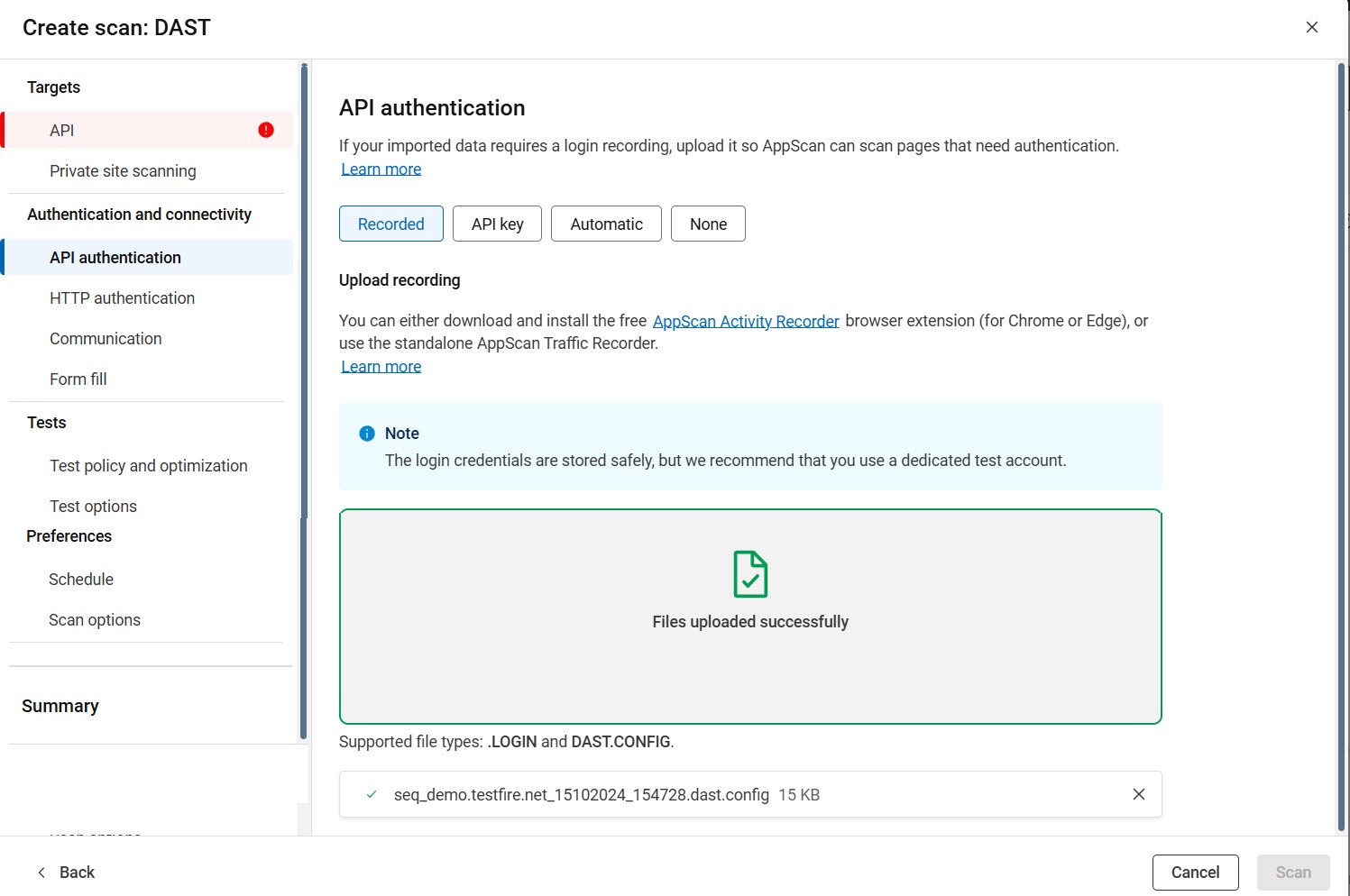Click the sidebar scrollbar

pos(301,406)
